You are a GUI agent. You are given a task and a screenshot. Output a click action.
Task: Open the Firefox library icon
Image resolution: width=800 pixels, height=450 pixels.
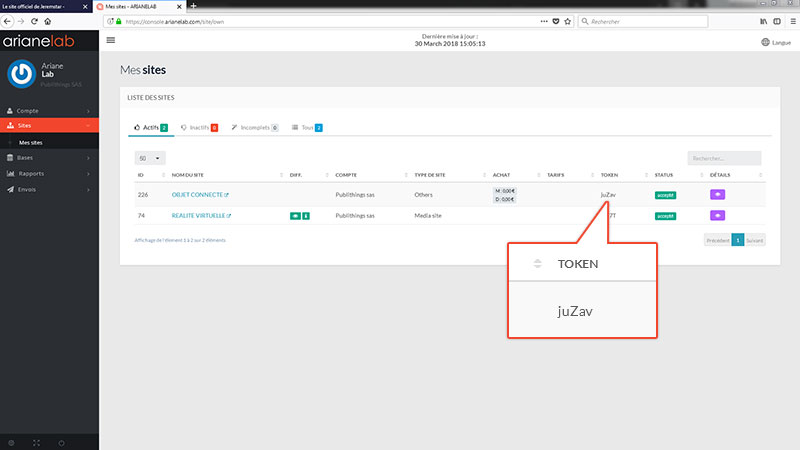coord(763,21)
